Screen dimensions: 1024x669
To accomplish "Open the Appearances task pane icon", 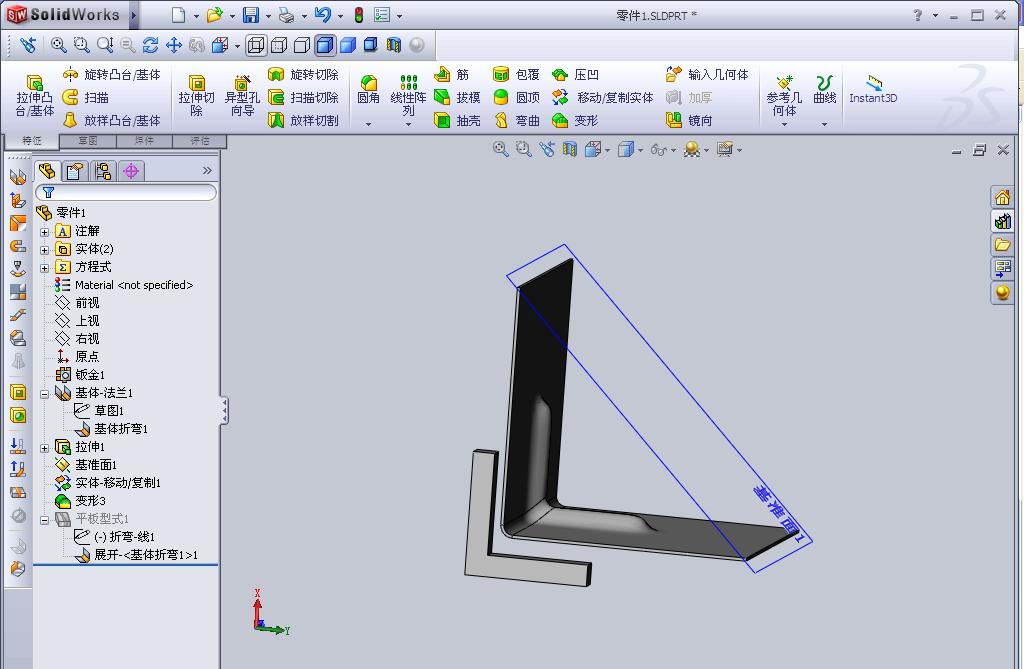I will [1002, 292].
